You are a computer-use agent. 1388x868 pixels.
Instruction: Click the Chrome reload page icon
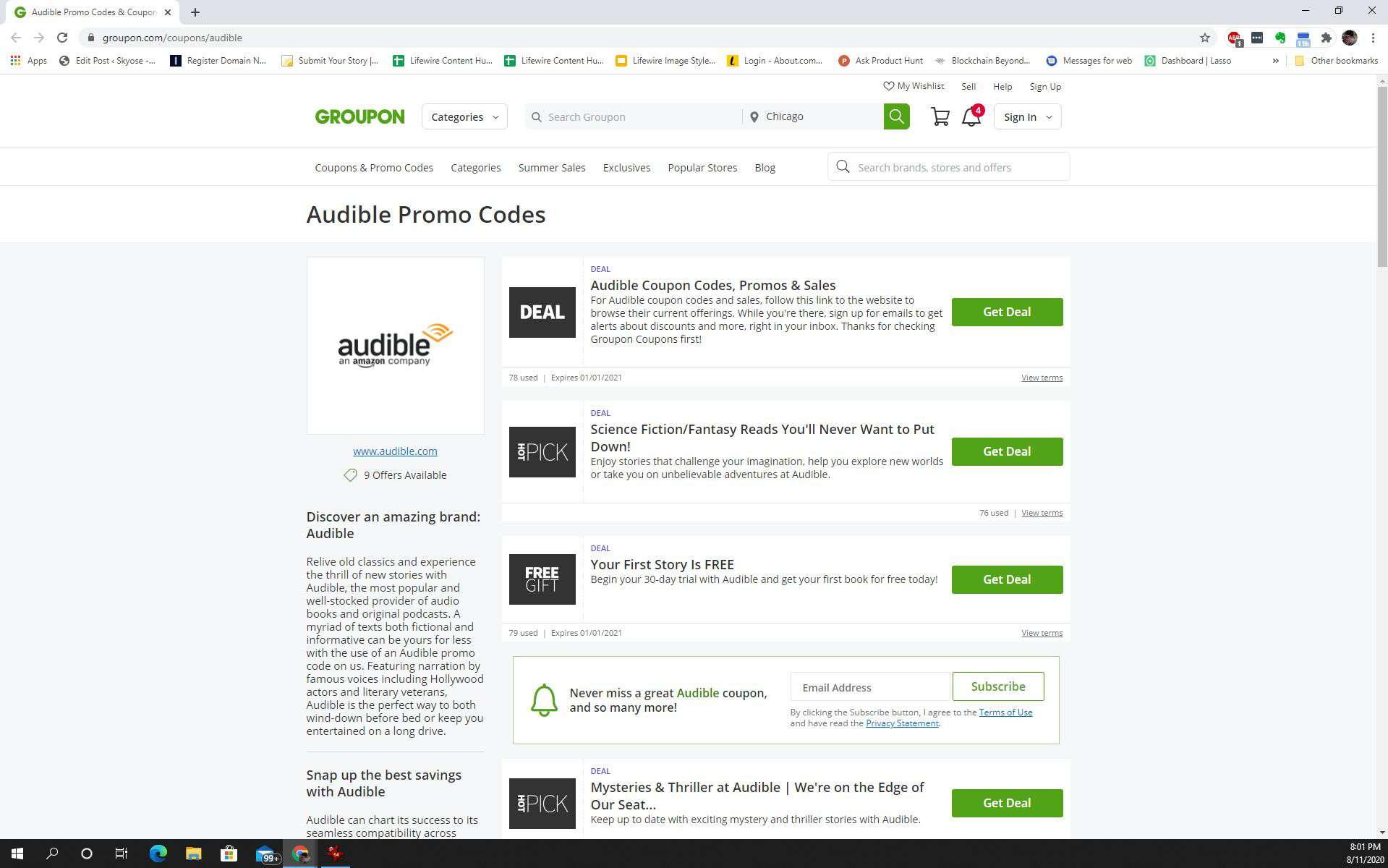(x=62, y=38)
